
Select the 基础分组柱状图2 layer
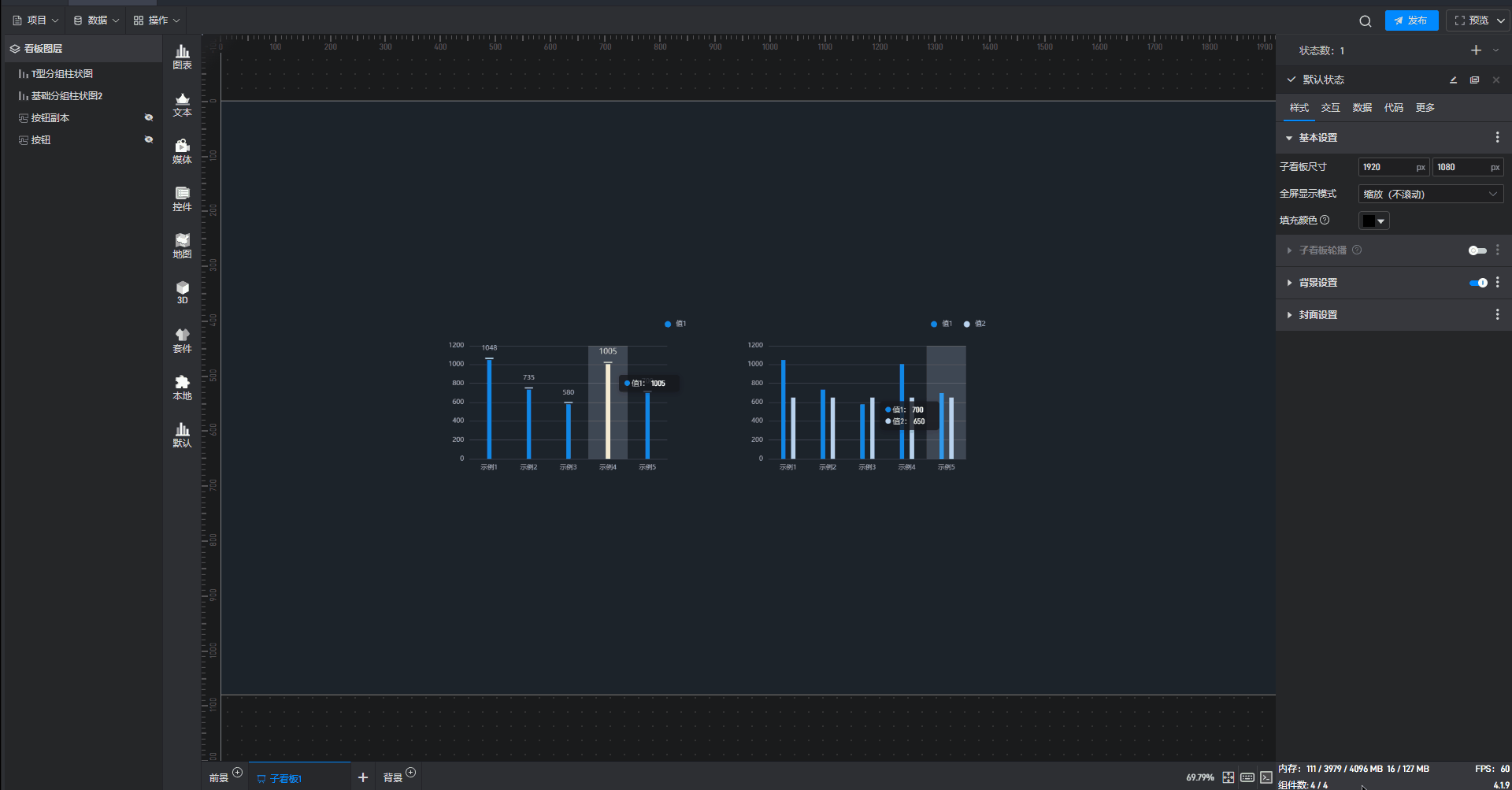82,96
